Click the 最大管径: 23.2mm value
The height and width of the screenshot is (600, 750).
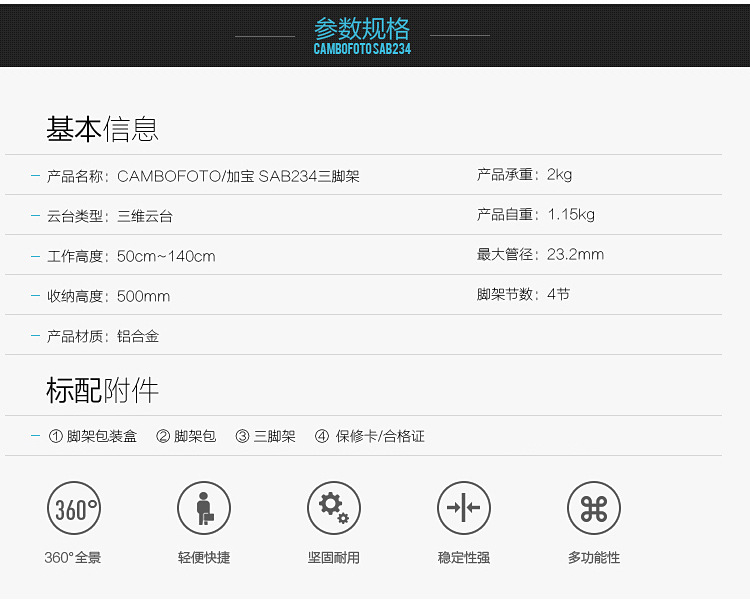(x=540, y=255)
